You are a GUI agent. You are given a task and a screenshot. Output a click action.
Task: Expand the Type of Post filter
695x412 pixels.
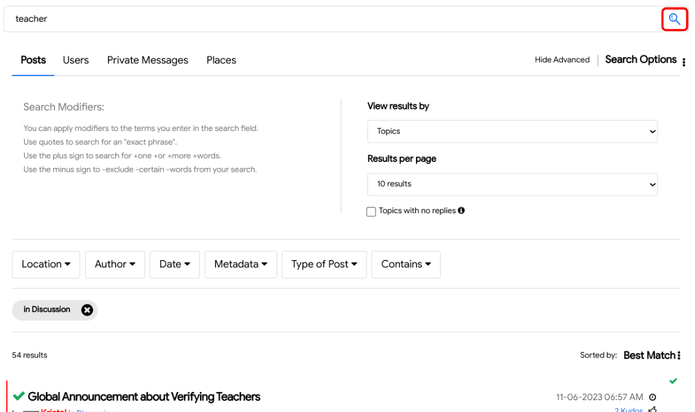[324, 264]
